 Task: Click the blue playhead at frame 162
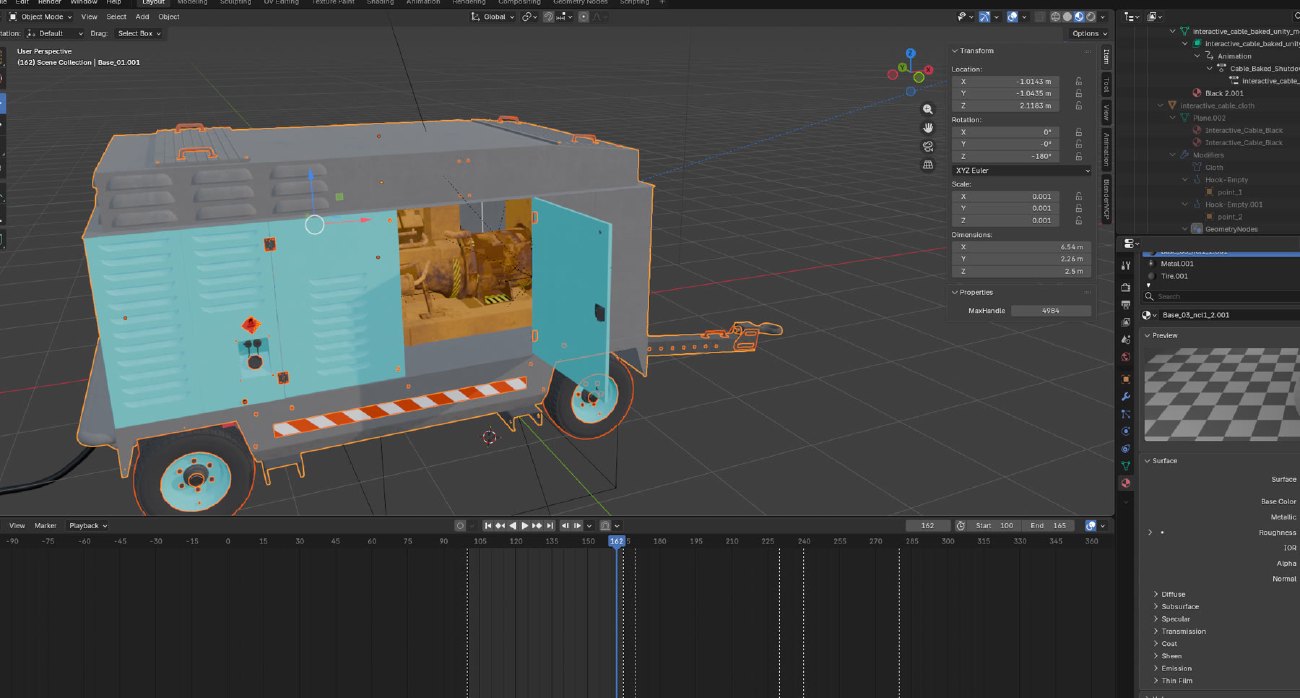616,541
